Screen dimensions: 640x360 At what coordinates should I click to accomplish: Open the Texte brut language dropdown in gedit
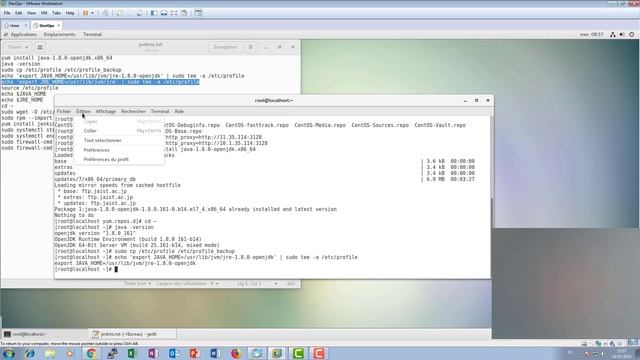(x=138, y=284)
